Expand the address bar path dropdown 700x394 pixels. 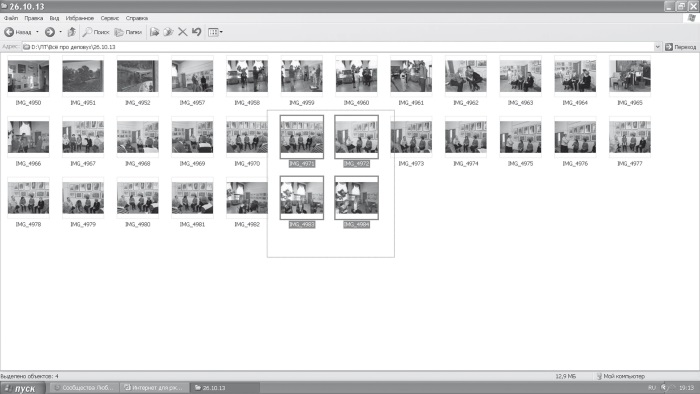pos(657,47)
